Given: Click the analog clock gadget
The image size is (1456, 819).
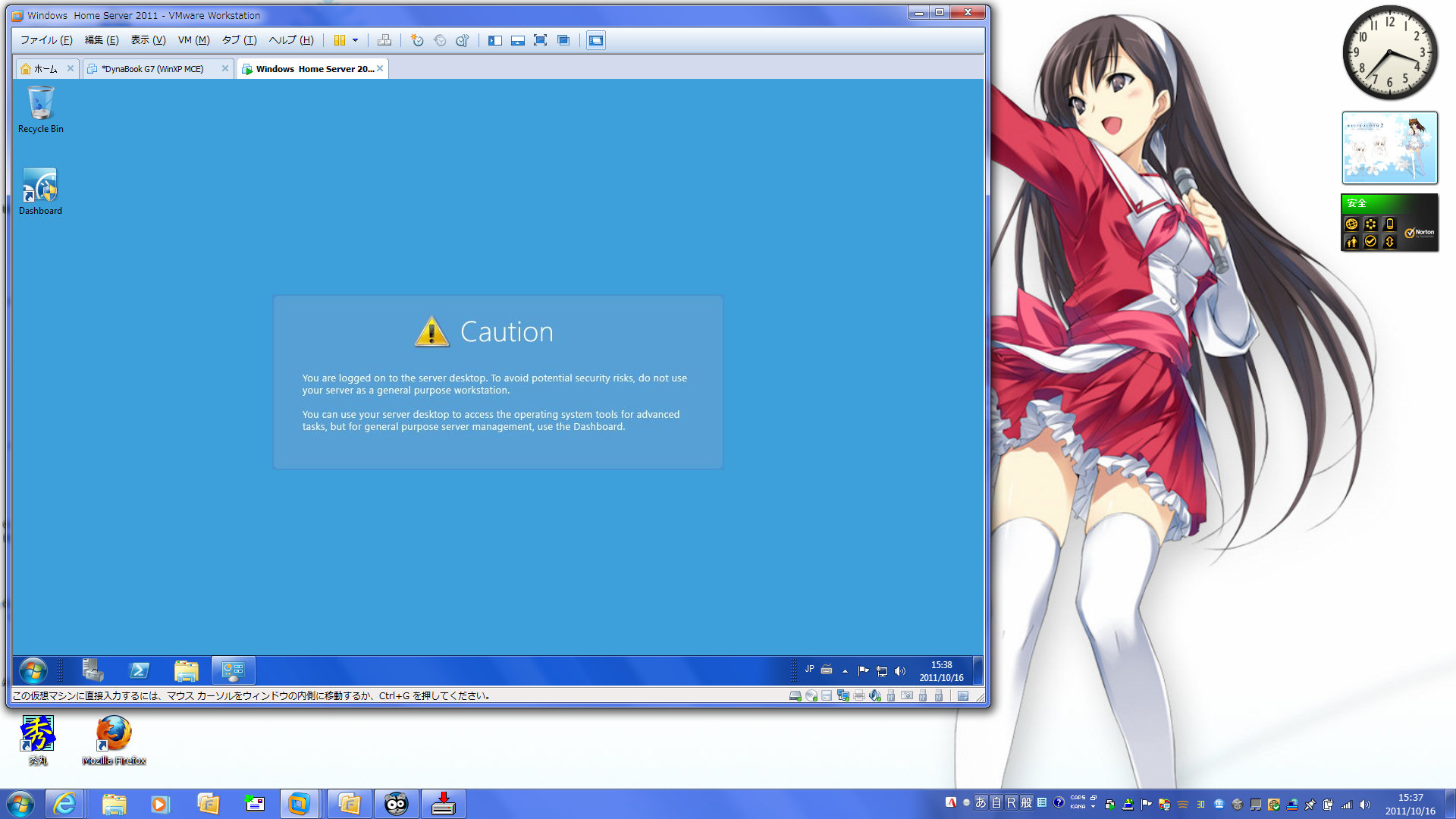Looking at the screenshot, I should [1389, 53].
